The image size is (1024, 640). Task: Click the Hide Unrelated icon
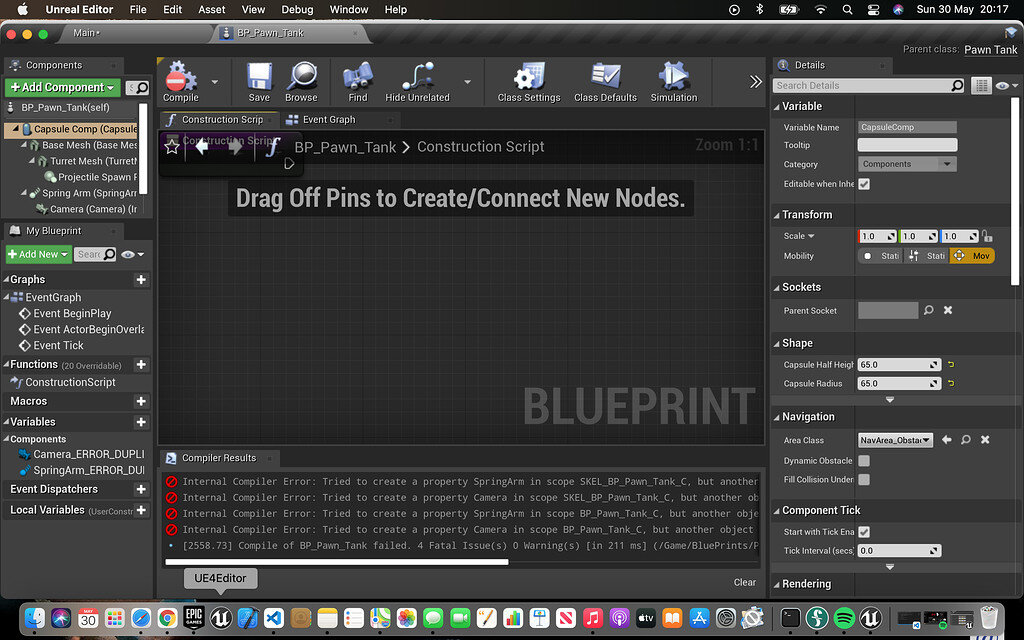click(417, 80)
